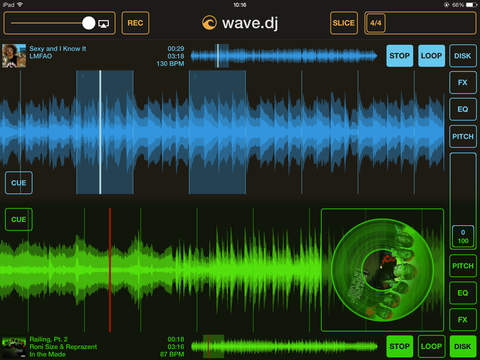Stop the green deck with STOP
Viewport: 480px width, 360px height.
[400, 347]
